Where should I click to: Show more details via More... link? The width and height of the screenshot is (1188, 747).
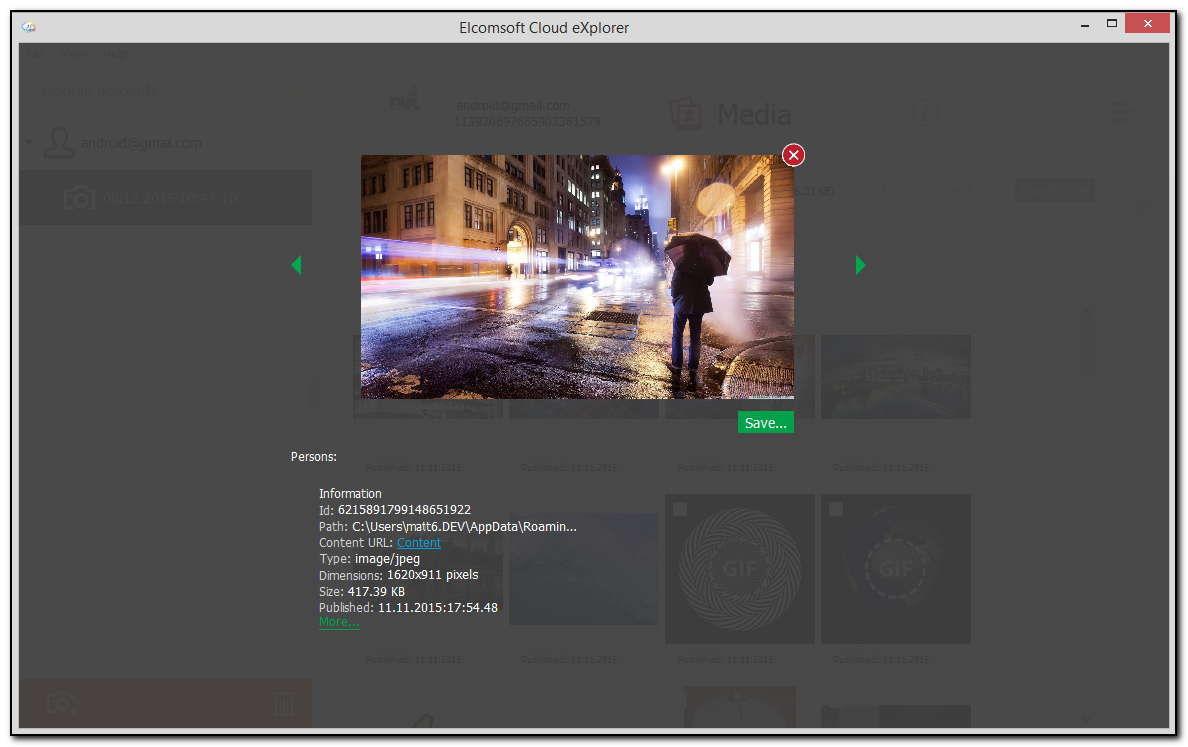(338, 622)
